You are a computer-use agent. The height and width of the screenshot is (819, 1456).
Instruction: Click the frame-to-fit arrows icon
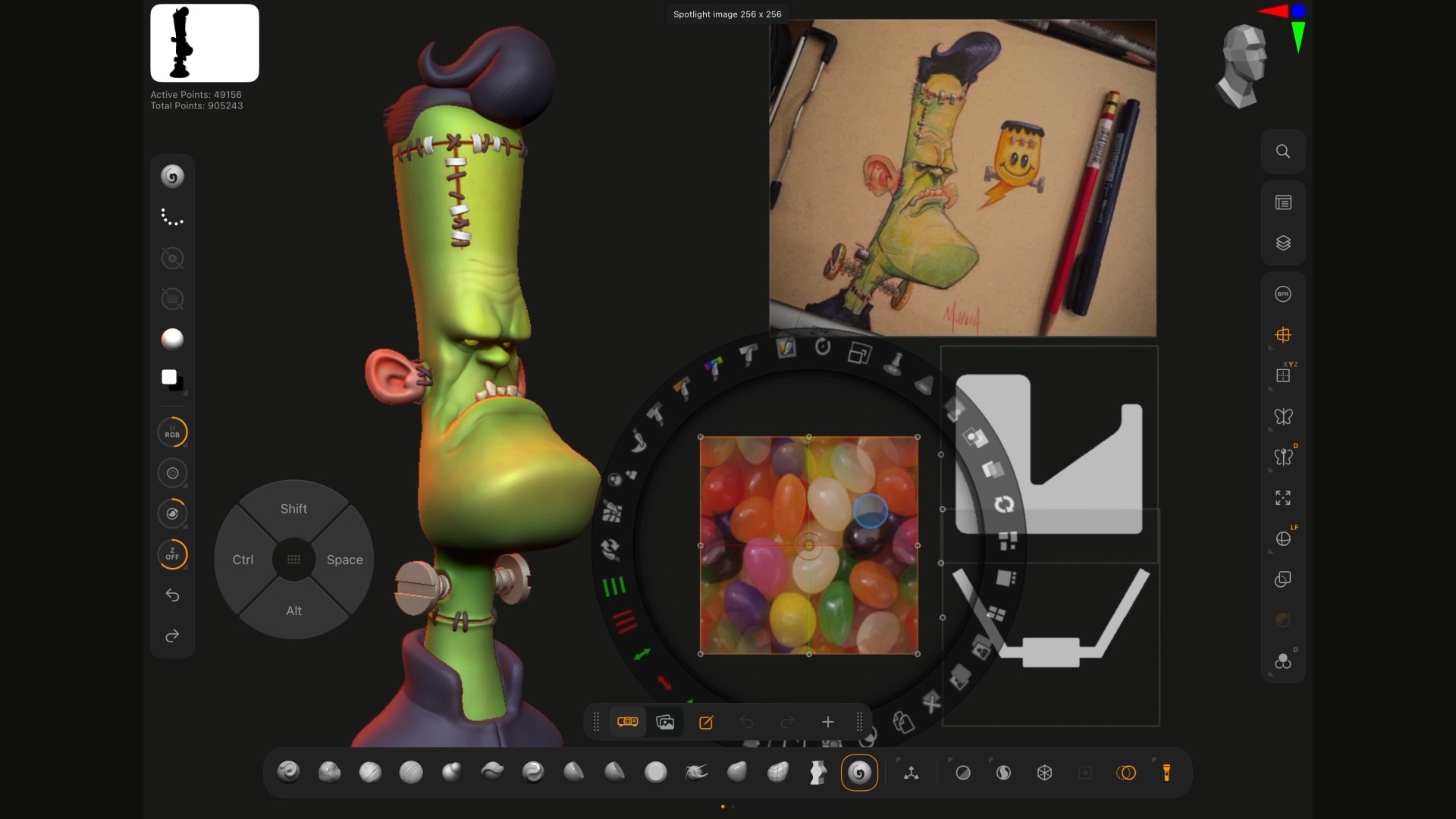tap(1283, 498)
